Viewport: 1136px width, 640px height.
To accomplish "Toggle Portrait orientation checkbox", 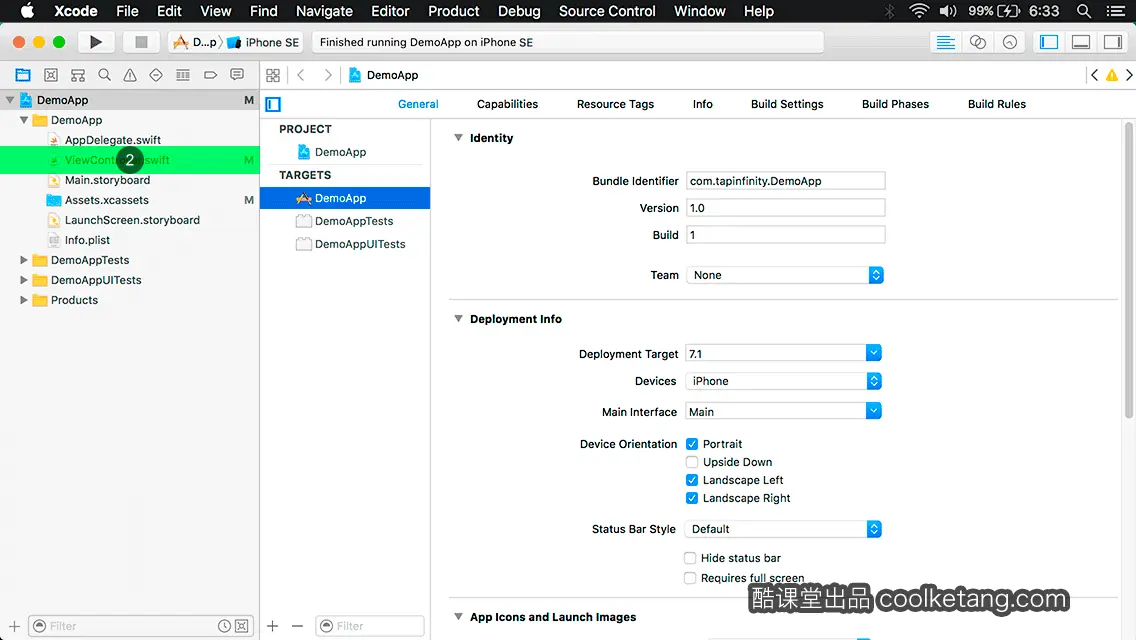I will point(692,444).
